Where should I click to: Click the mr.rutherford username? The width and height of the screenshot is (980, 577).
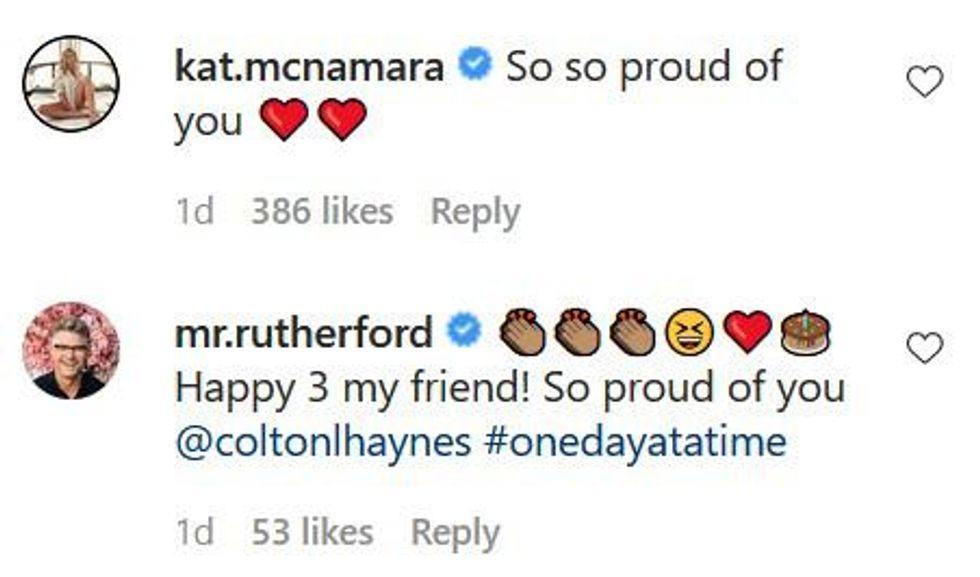pos(304,333)
